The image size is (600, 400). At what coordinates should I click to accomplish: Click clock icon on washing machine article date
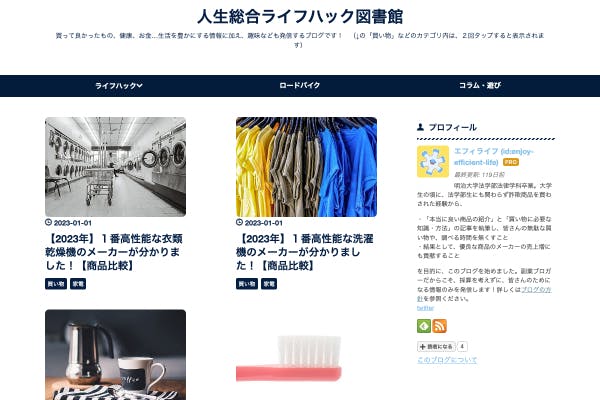pos(239,222)
